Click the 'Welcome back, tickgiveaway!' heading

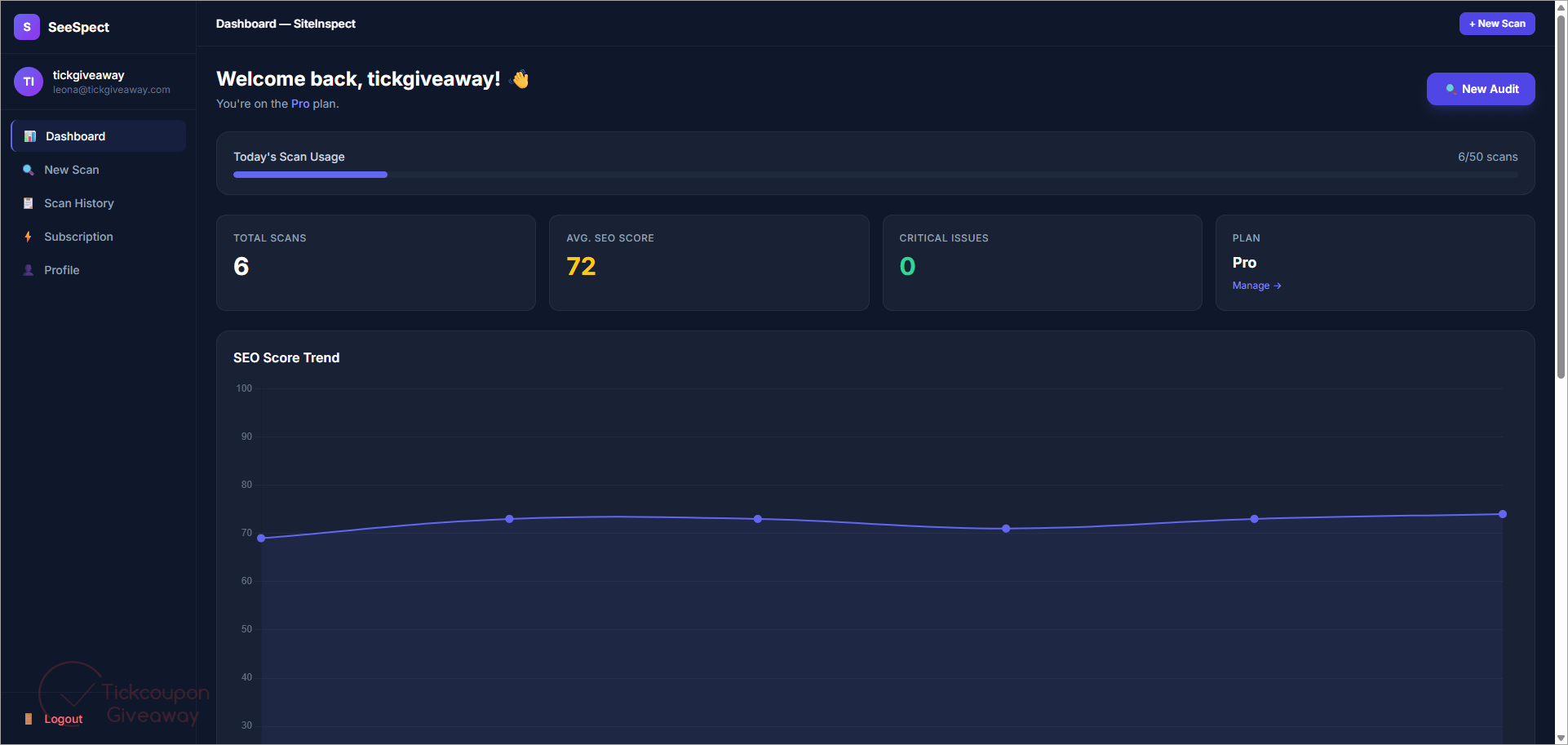(358, 79)
